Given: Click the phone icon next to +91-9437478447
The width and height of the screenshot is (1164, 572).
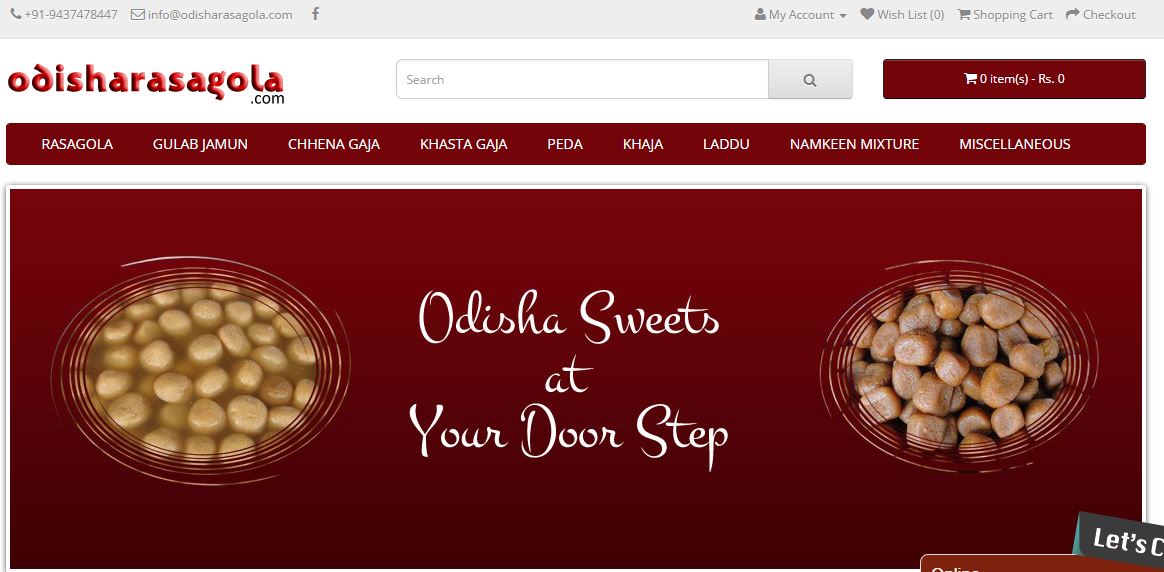Looking at the screenshot, I should click(16, 14).
